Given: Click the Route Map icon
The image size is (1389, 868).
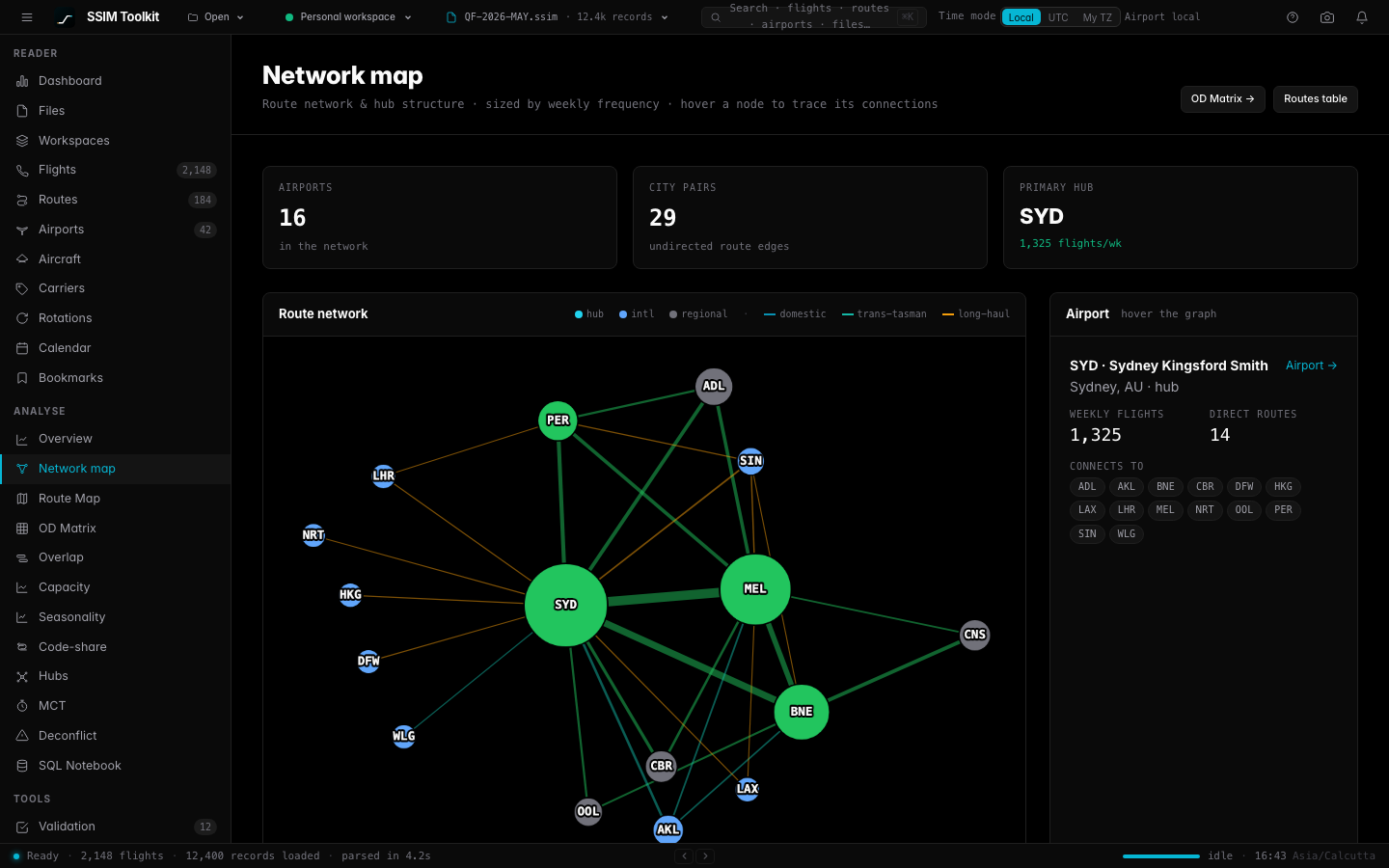Looking at the screenshot, I should pos(22,499).
